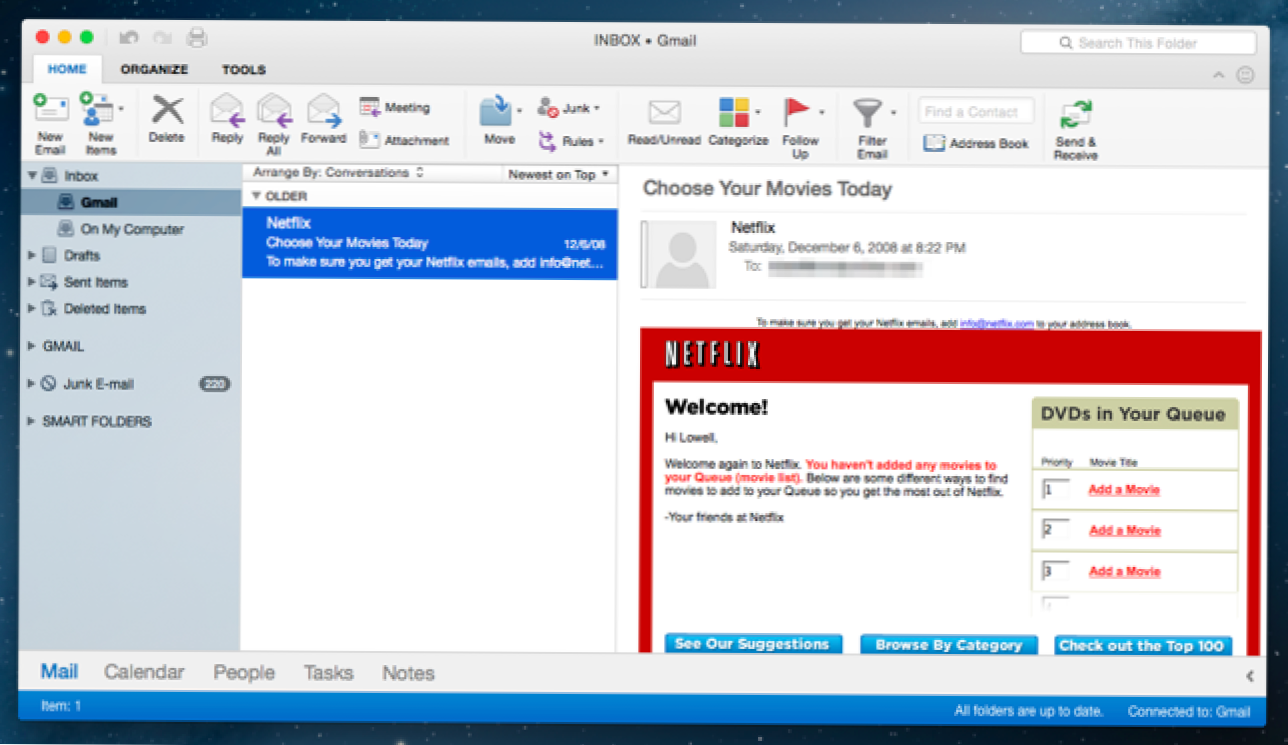Collapse the OLDER message group
1288x745 pixels.
[x=256, y=196]
